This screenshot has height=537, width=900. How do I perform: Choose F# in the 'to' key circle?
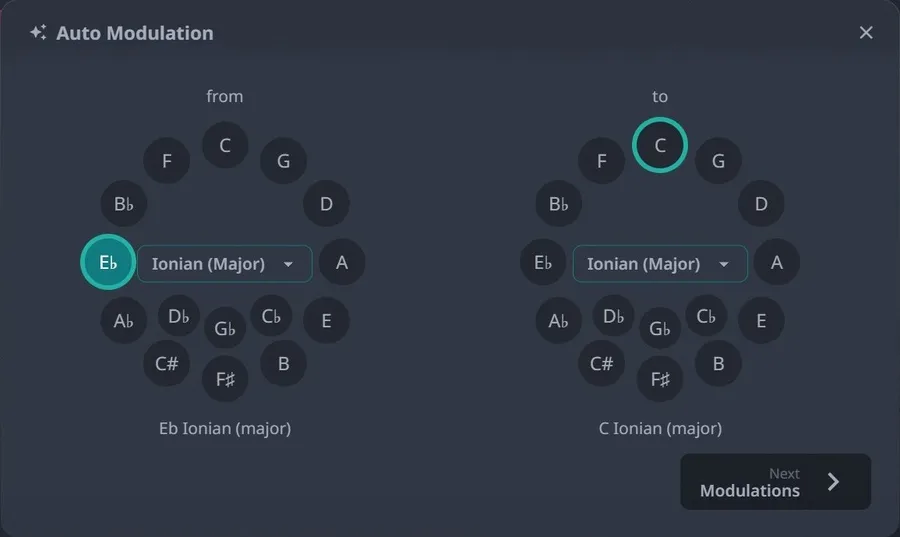point(660,379)
